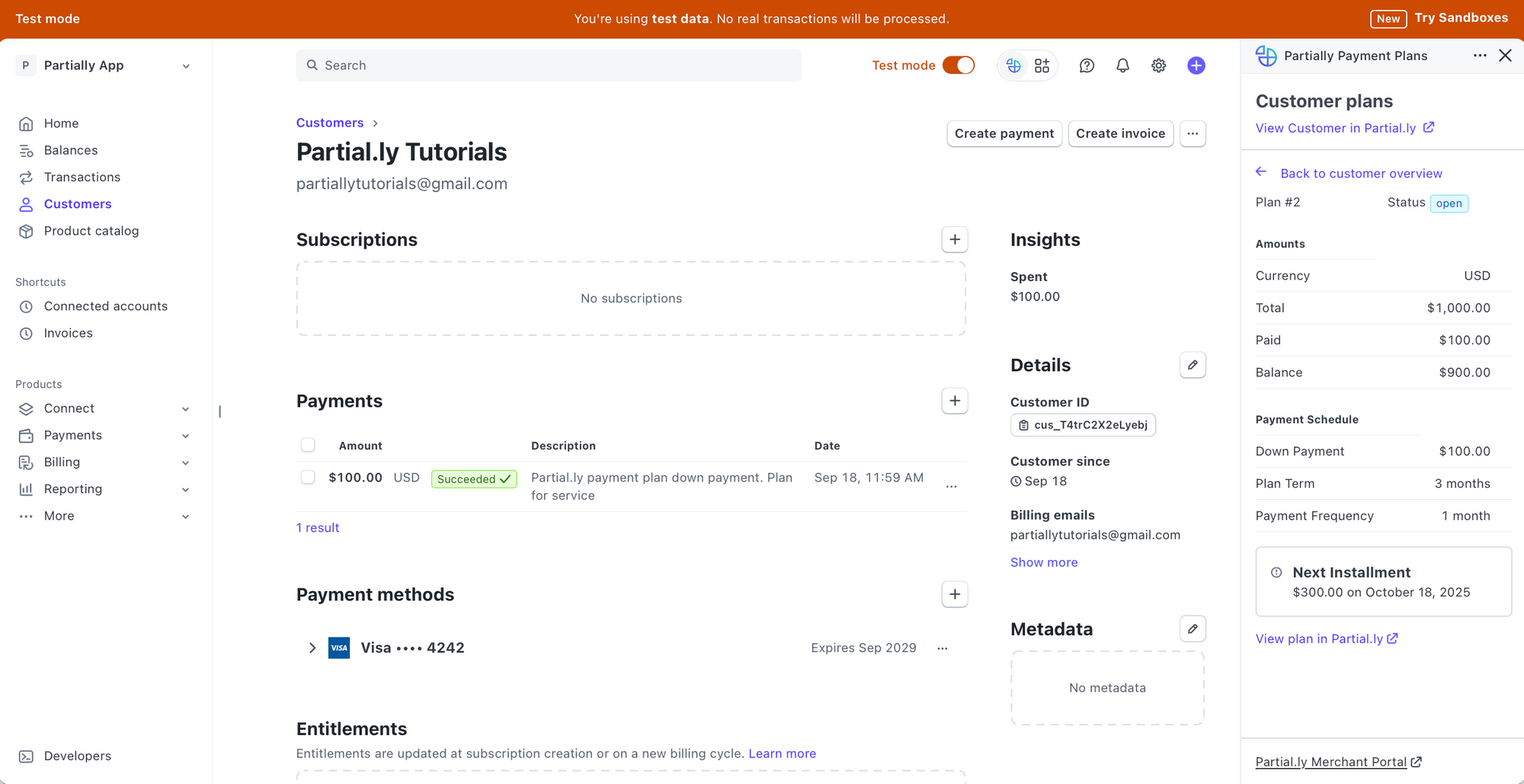
Task: Open Product catalog from sidebar
Action: (x=91, y=231)
